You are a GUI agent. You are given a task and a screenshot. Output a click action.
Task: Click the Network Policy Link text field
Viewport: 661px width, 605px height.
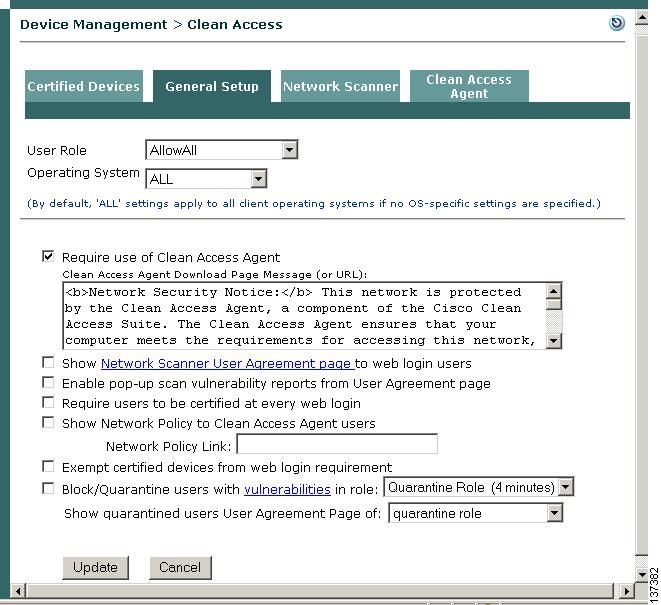point(336,445)
